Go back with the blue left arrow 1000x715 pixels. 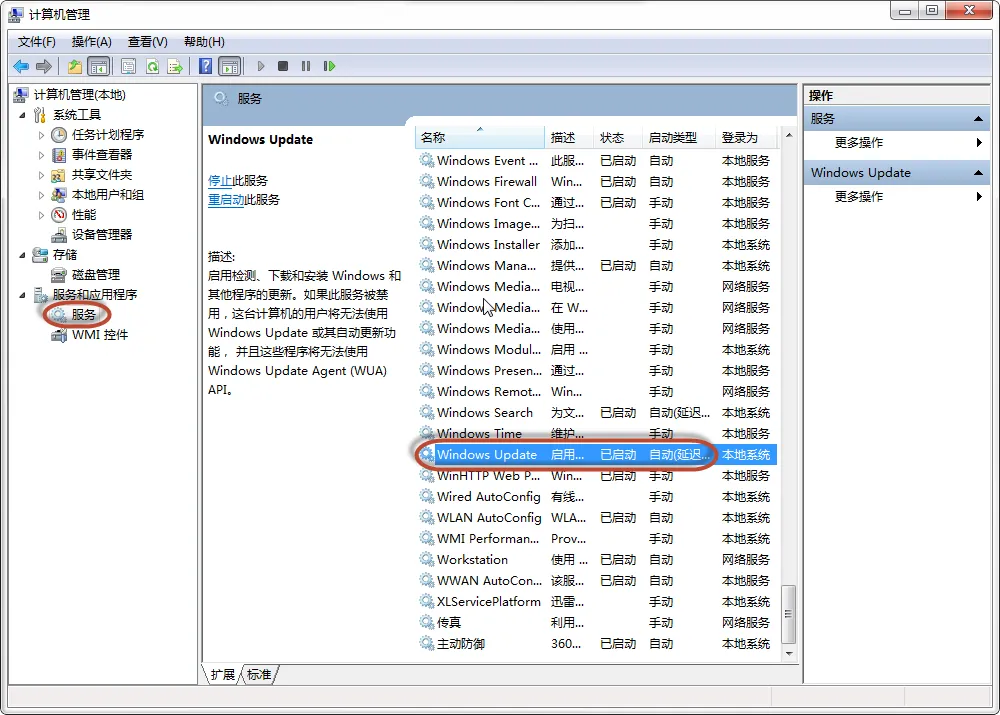(21, 66)
